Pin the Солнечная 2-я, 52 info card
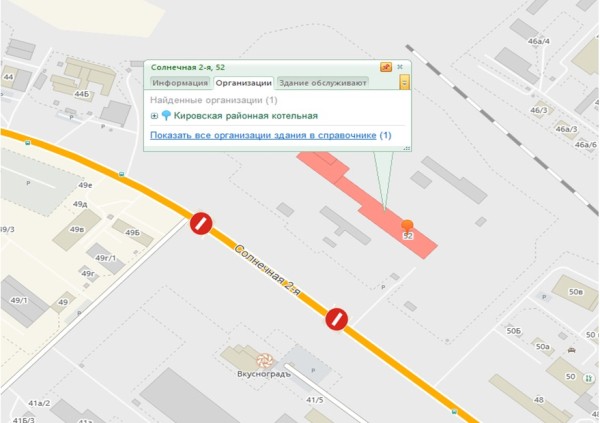 click(x=386, y=67)
